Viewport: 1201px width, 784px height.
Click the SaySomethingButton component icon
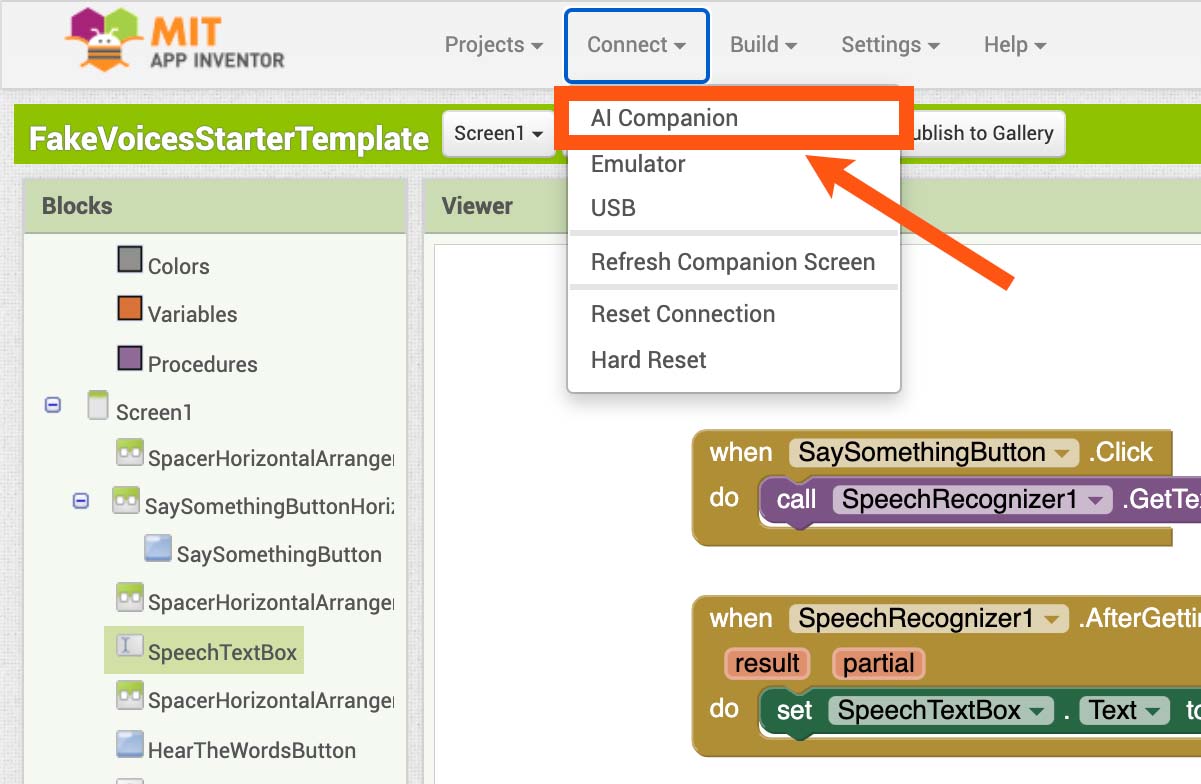[158, 547]
